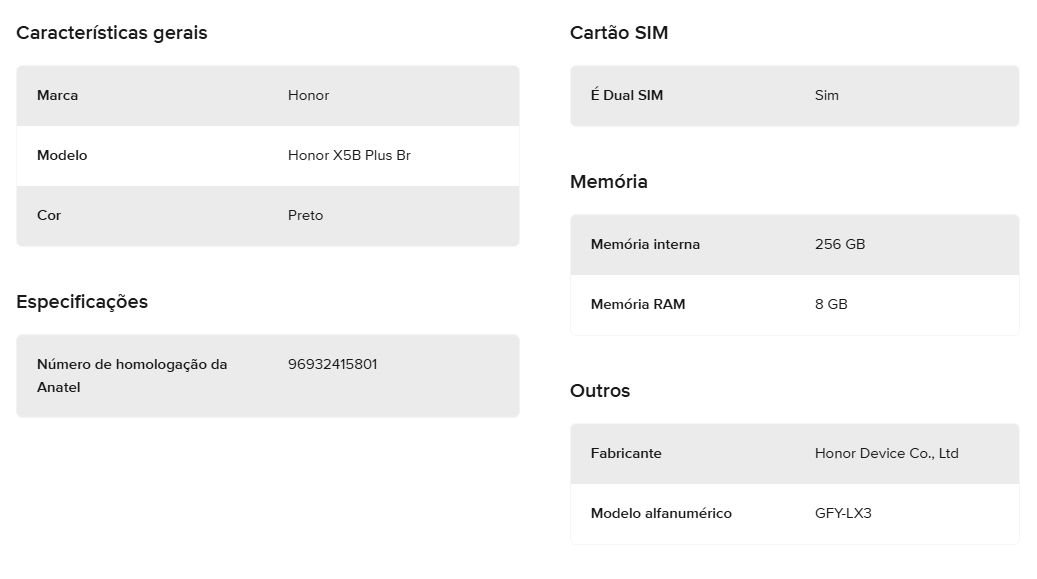Click the Número de homologação da Anatel label
Viewport: 1037px width, 579px height.
point(132,376)
